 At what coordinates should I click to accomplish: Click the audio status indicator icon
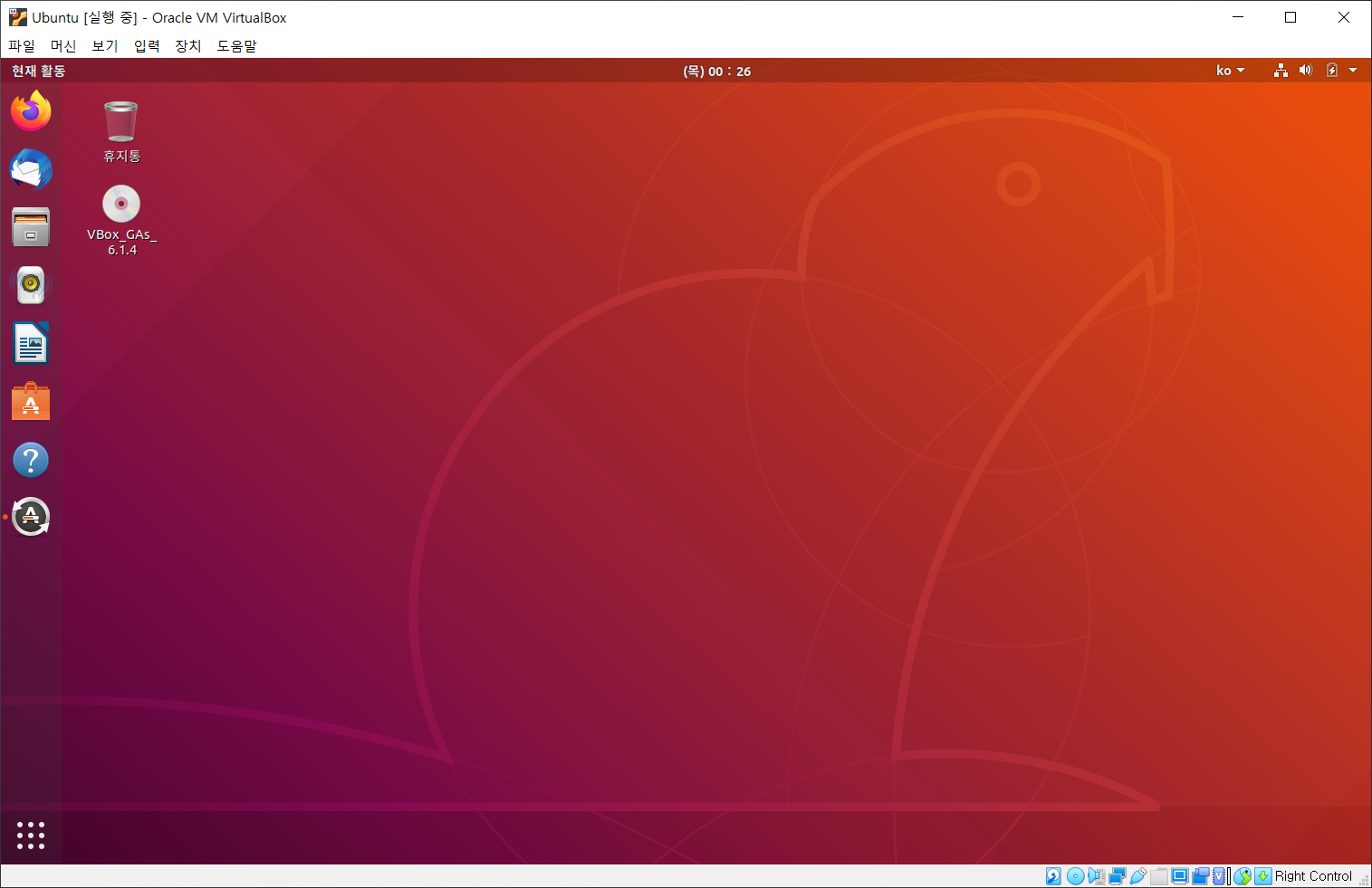pos(1097,876)
